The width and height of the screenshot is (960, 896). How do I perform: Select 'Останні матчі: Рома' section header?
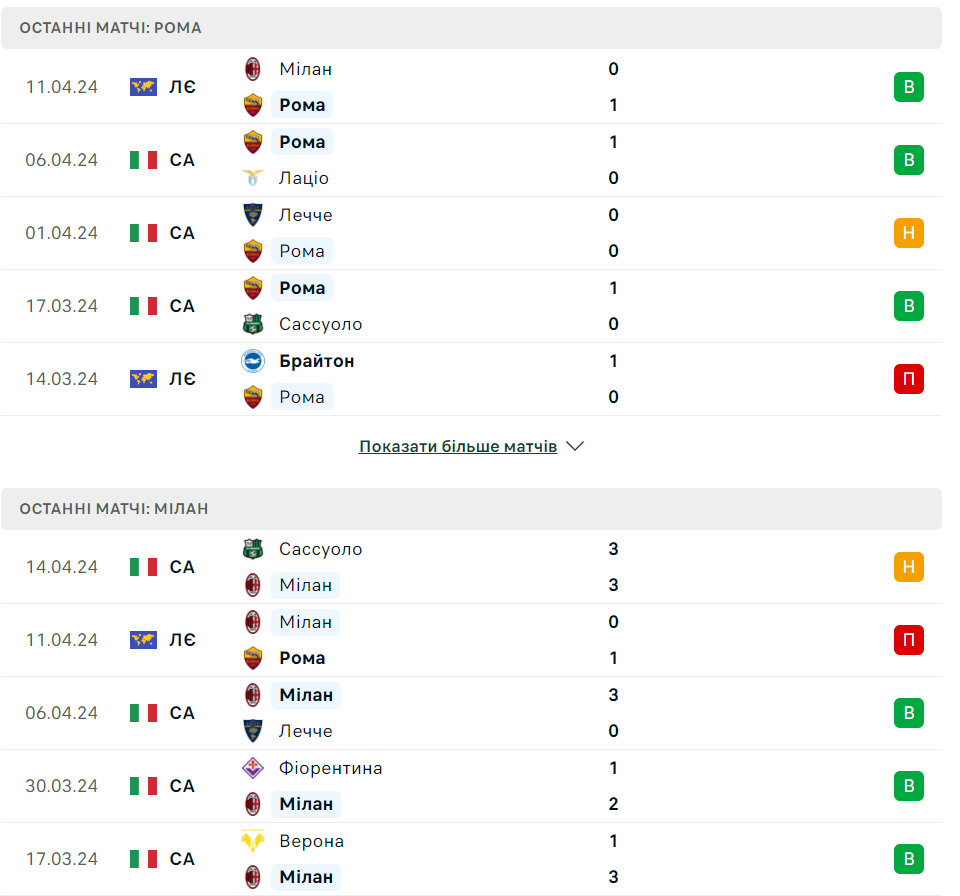[x=110, y=28]
